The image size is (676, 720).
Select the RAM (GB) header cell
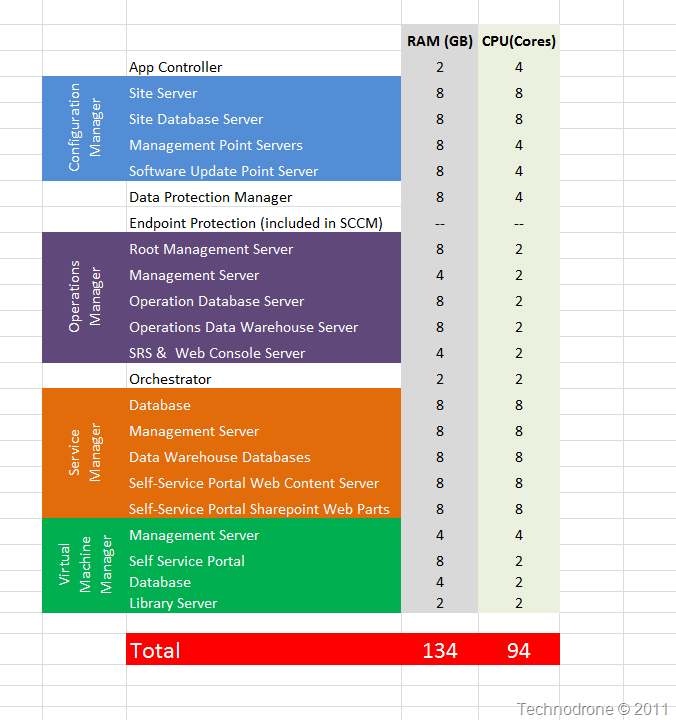pyautogui.click(x=440, y=38)
